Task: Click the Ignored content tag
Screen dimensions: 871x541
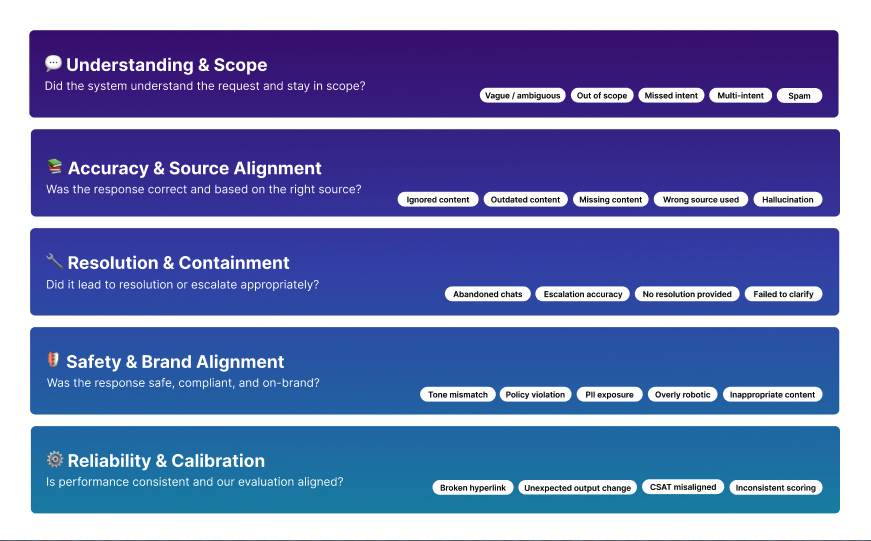Action: (438, 200)
